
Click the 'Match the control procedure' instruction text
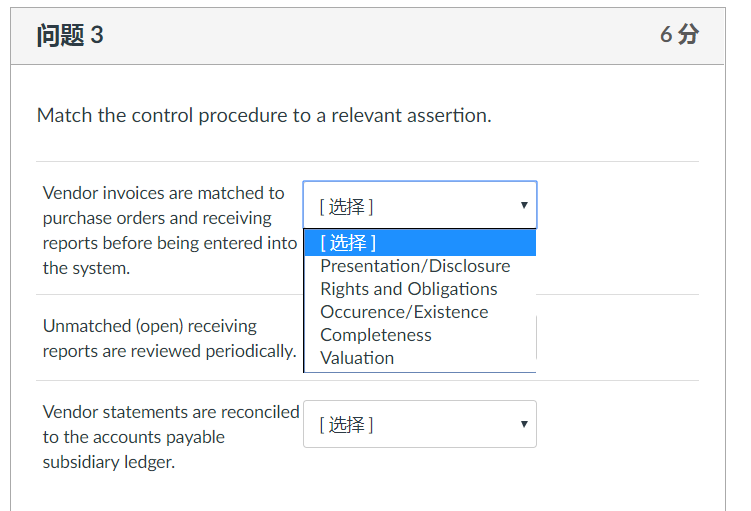264,115
